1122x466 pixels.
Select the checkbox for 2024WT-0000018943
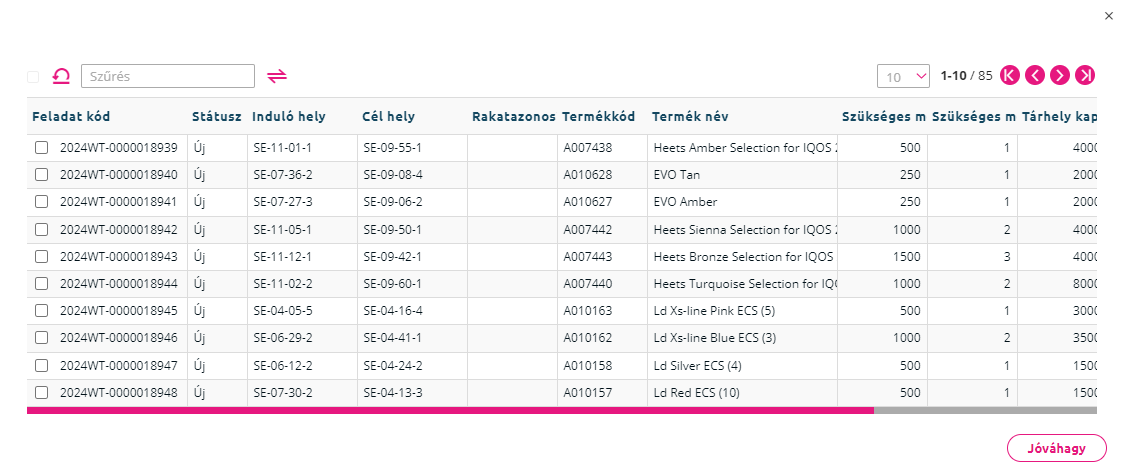tap(42, 256)
